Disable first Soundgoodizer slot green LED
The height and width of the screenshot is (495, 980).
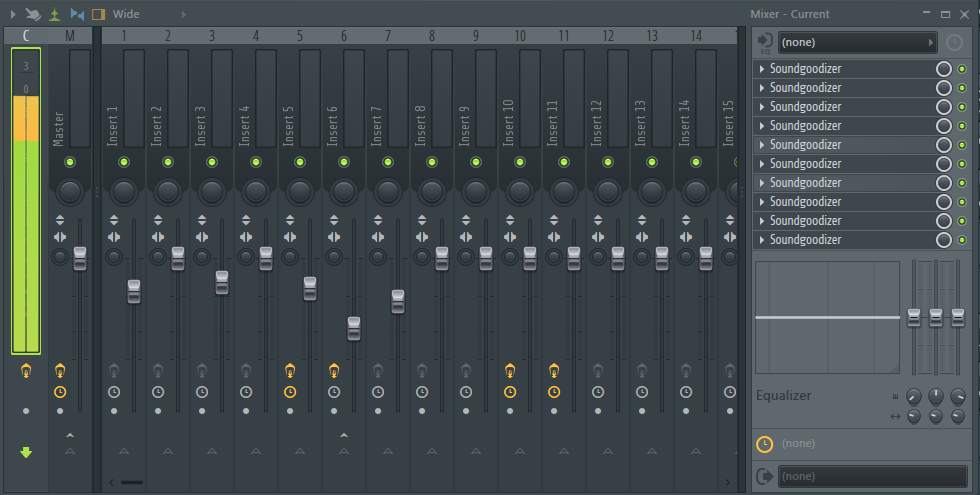962,69
